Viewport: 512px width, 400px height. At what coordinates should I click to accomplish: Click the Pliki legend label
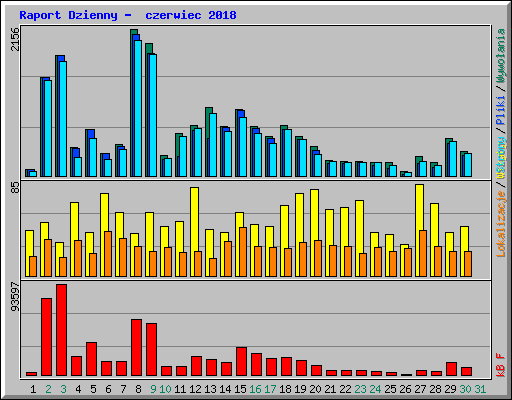pyautogui.click(x=501, y=111)
